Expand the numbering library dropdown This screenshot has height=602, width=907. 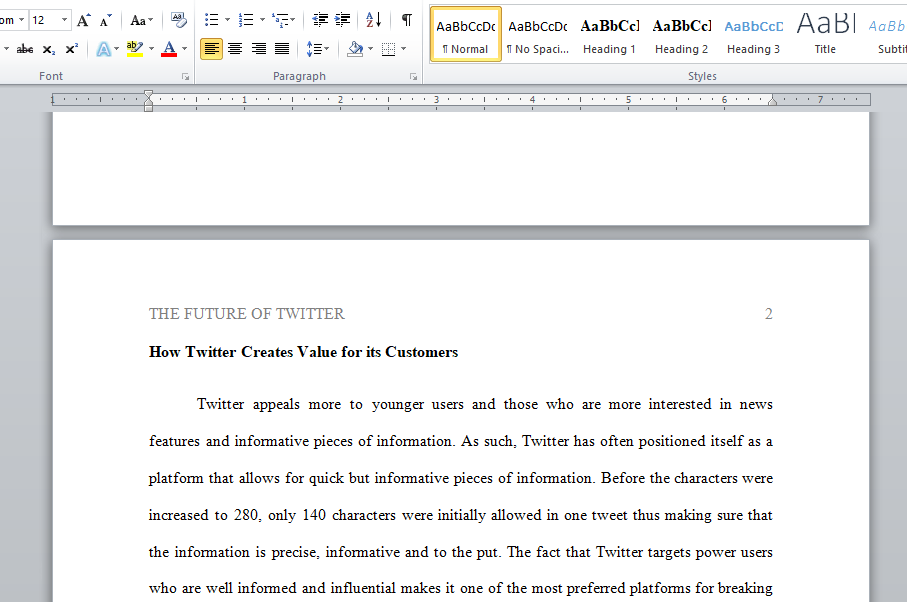(261, 20)
